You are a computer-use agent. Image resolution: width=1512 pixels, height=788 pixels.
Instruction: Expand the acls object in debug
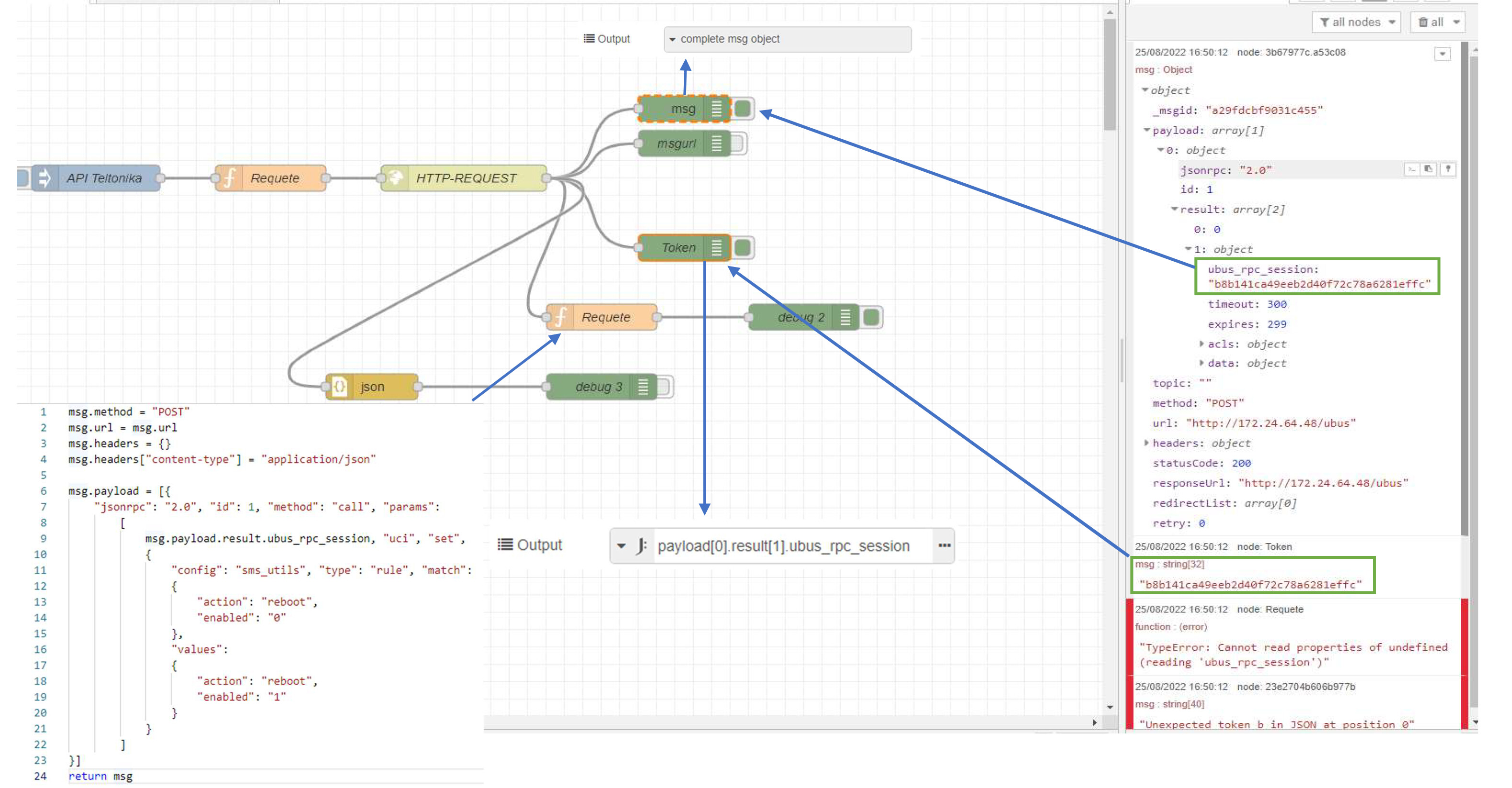[x=1201, y=344]
